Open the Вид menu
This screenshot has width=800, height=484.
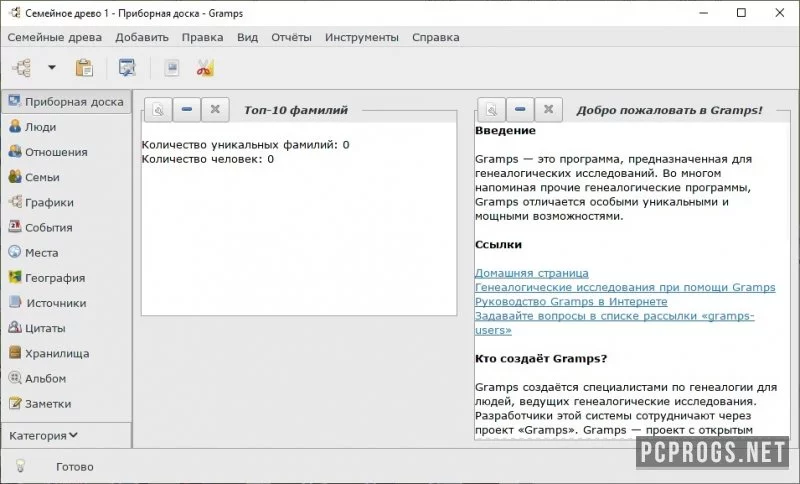tap(247, 37)
